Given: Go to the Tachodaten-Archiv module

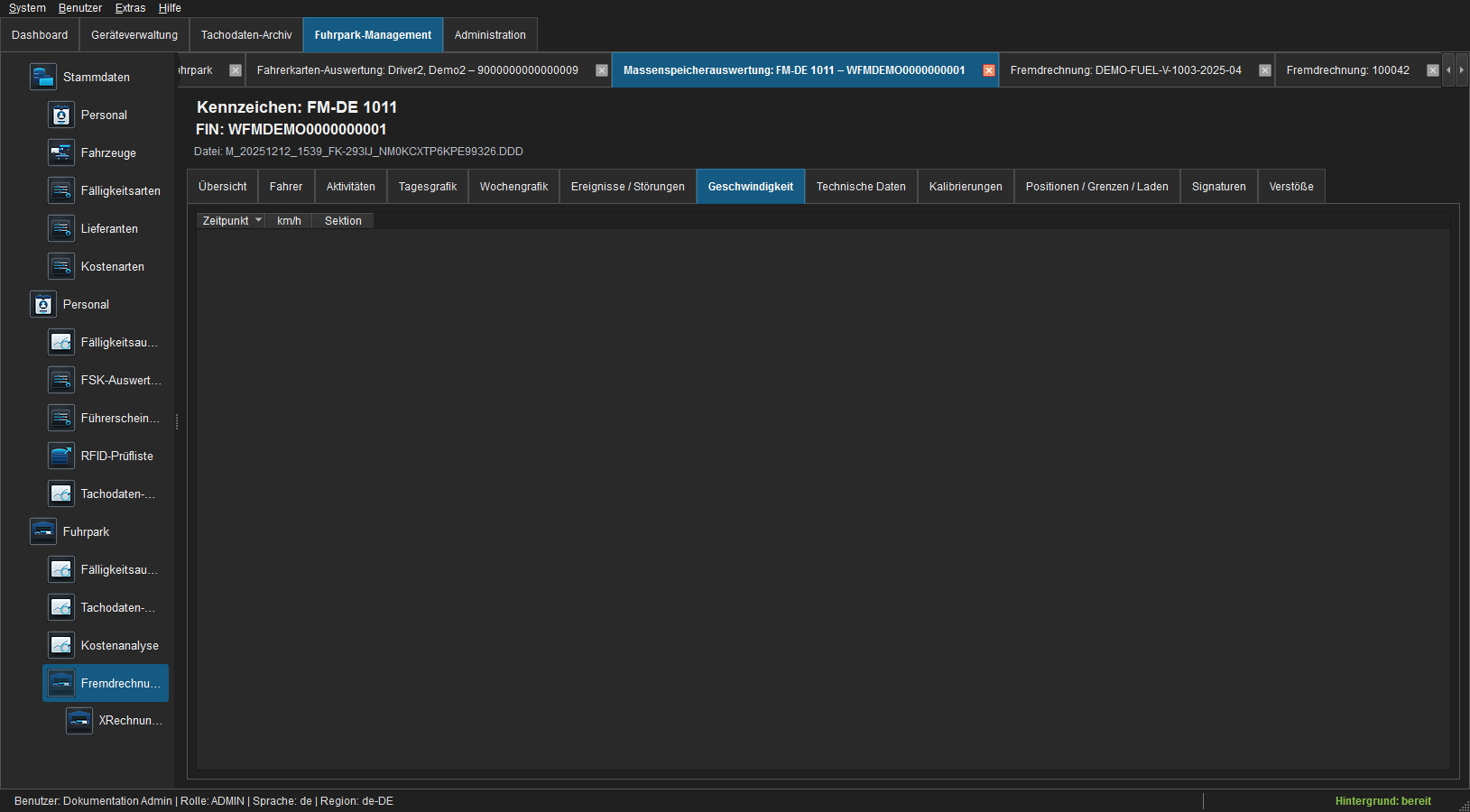Looking at the screenshot, I should pos(246,35).
